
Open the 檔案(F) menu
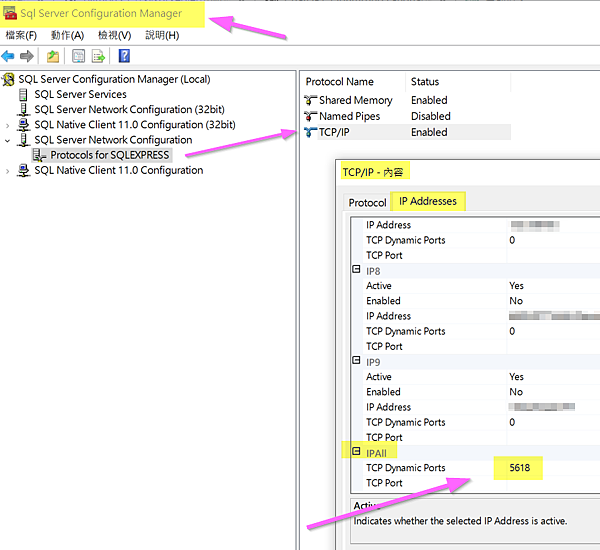[x=21, y=36]
